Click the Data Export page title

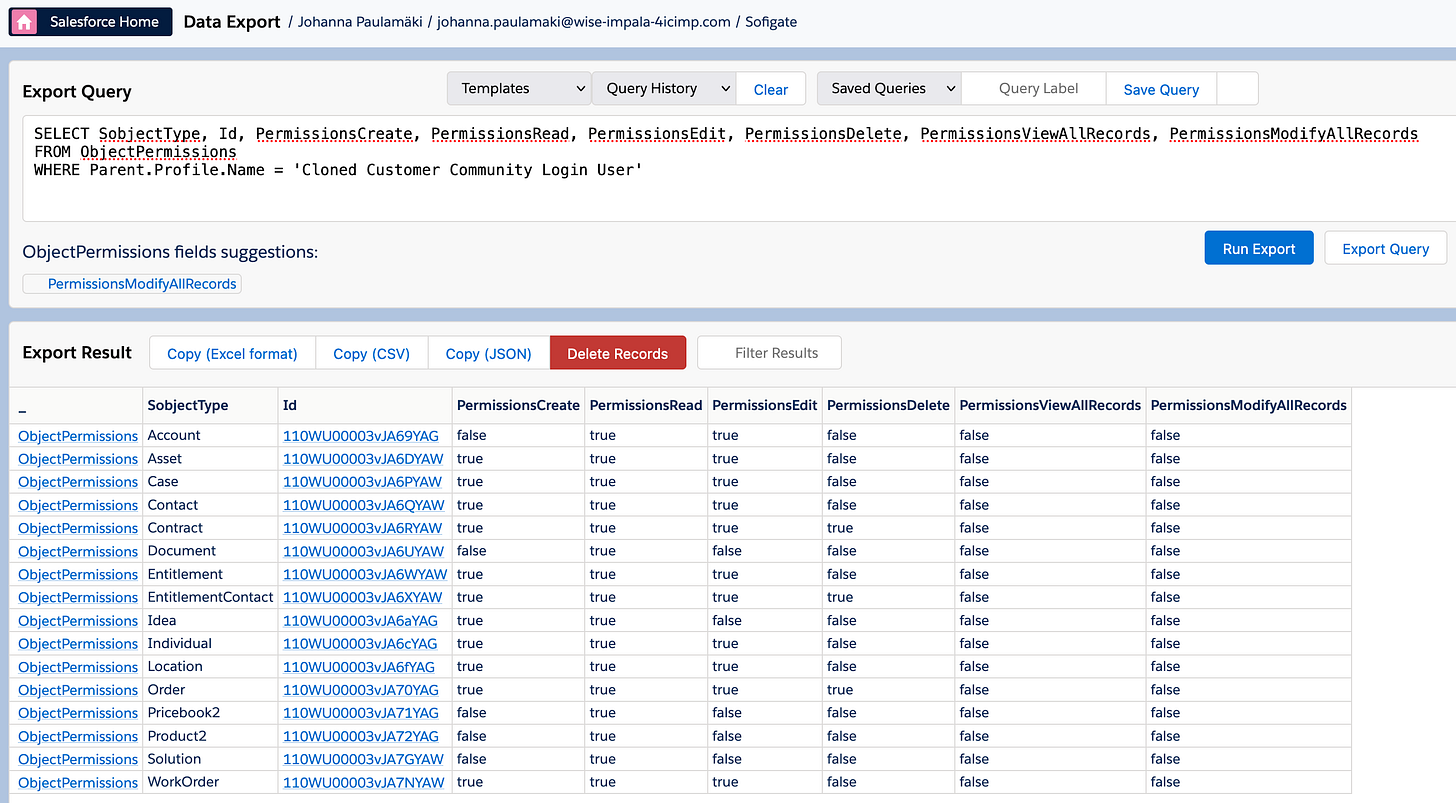tap(232, 21)
